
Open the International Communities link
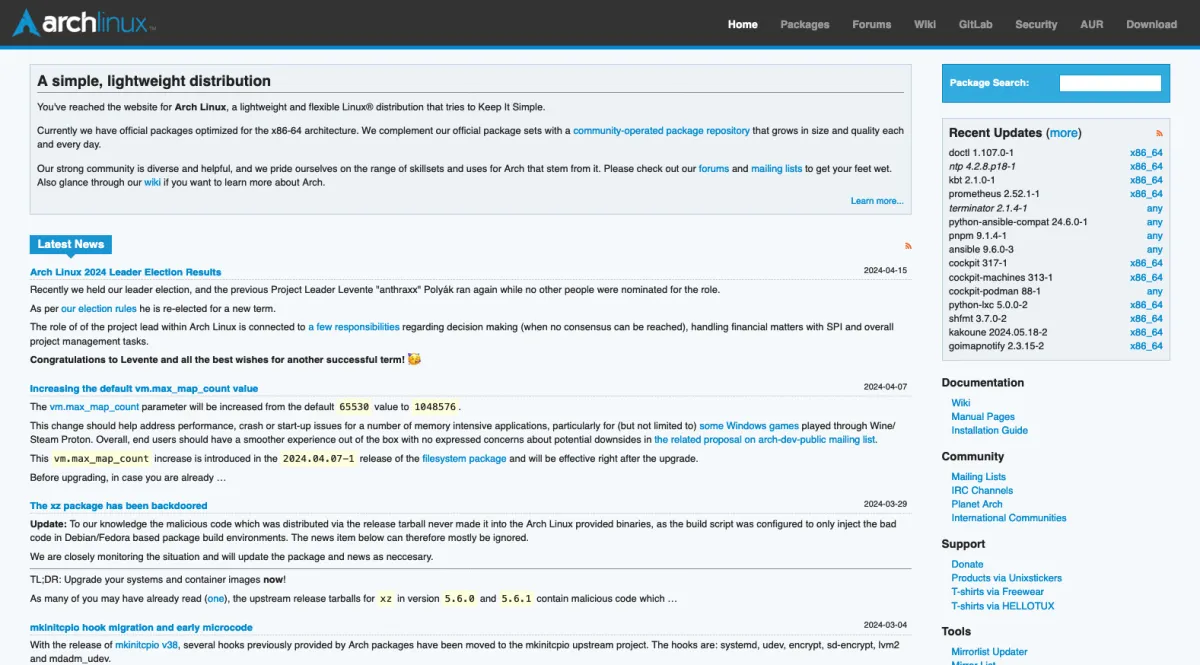click(1009, 518)
